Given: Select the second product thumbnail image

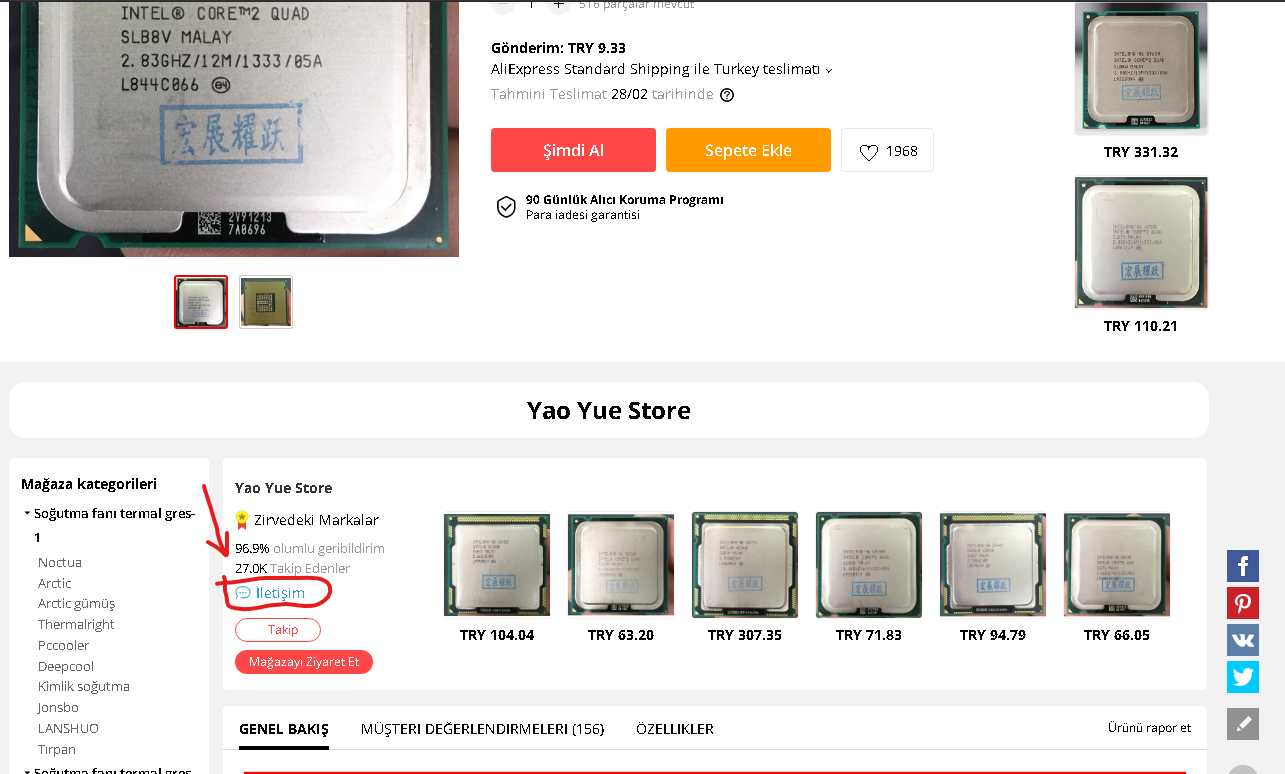Looking at the screenshot, I should click(266, 302).
